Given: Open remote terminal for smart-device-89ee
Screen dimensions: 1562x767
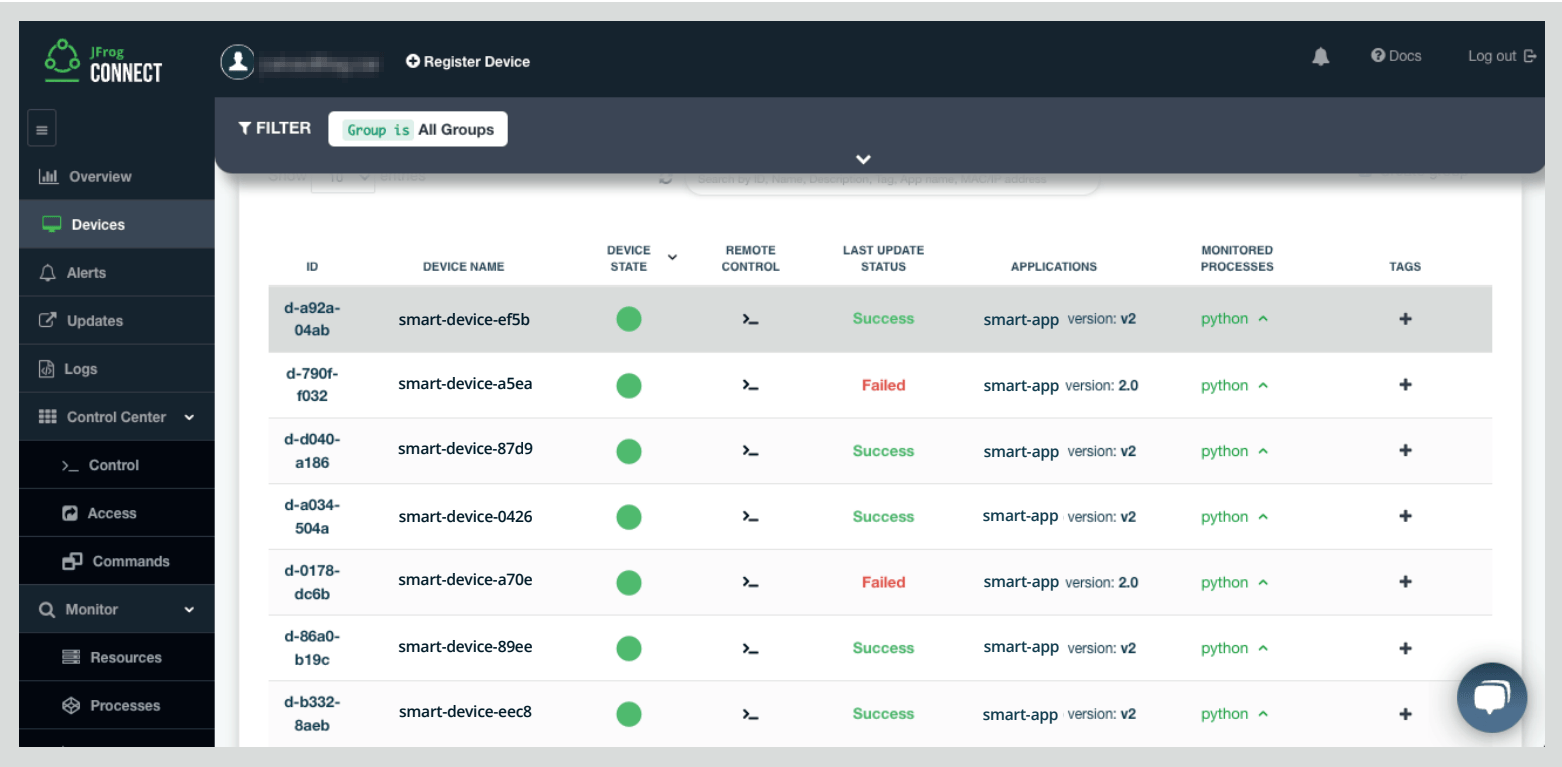Looking at the screenshot, I should [750, 648].
